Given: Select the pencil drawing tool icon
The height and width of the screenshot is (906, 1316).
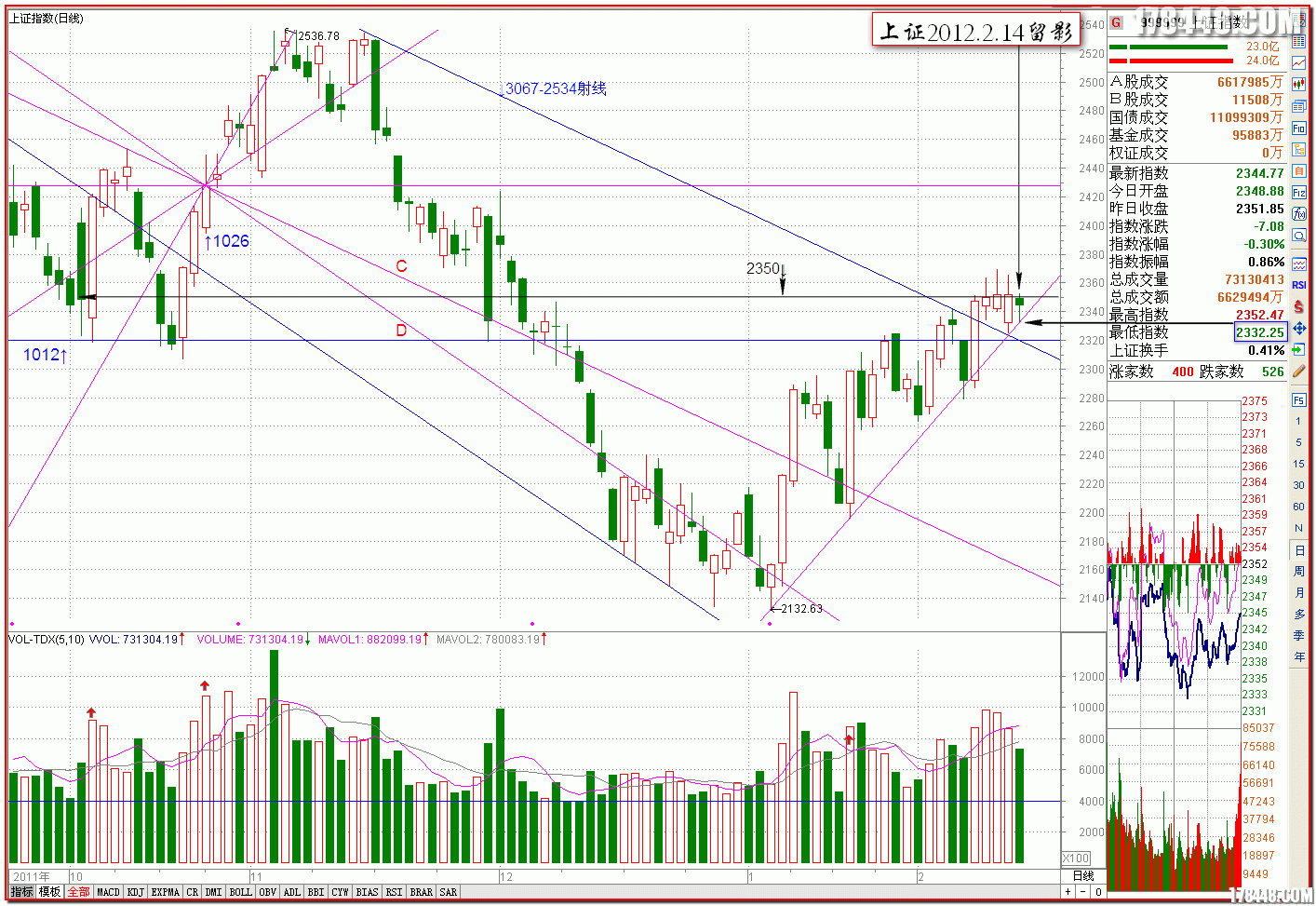Looking at the screenshot, I should (1299, 372).
